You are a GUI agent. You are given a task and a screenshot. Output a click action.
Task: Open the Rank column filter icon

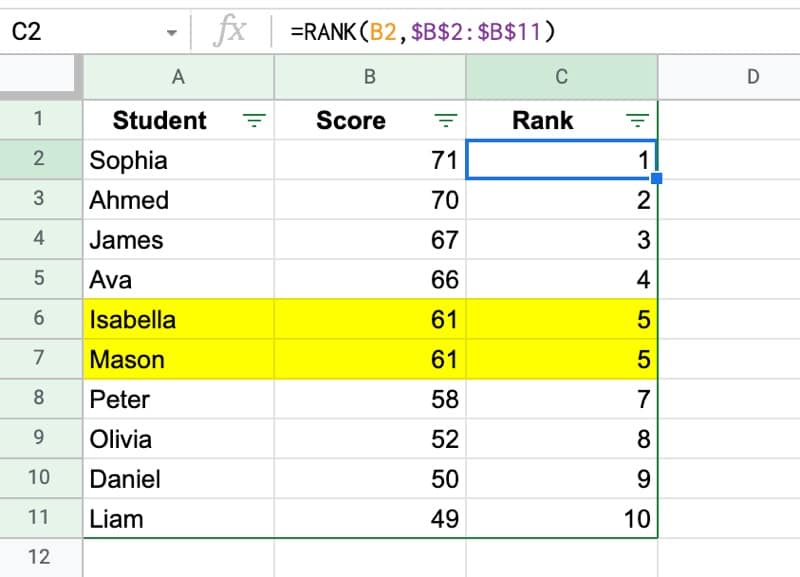pos(637,120)
